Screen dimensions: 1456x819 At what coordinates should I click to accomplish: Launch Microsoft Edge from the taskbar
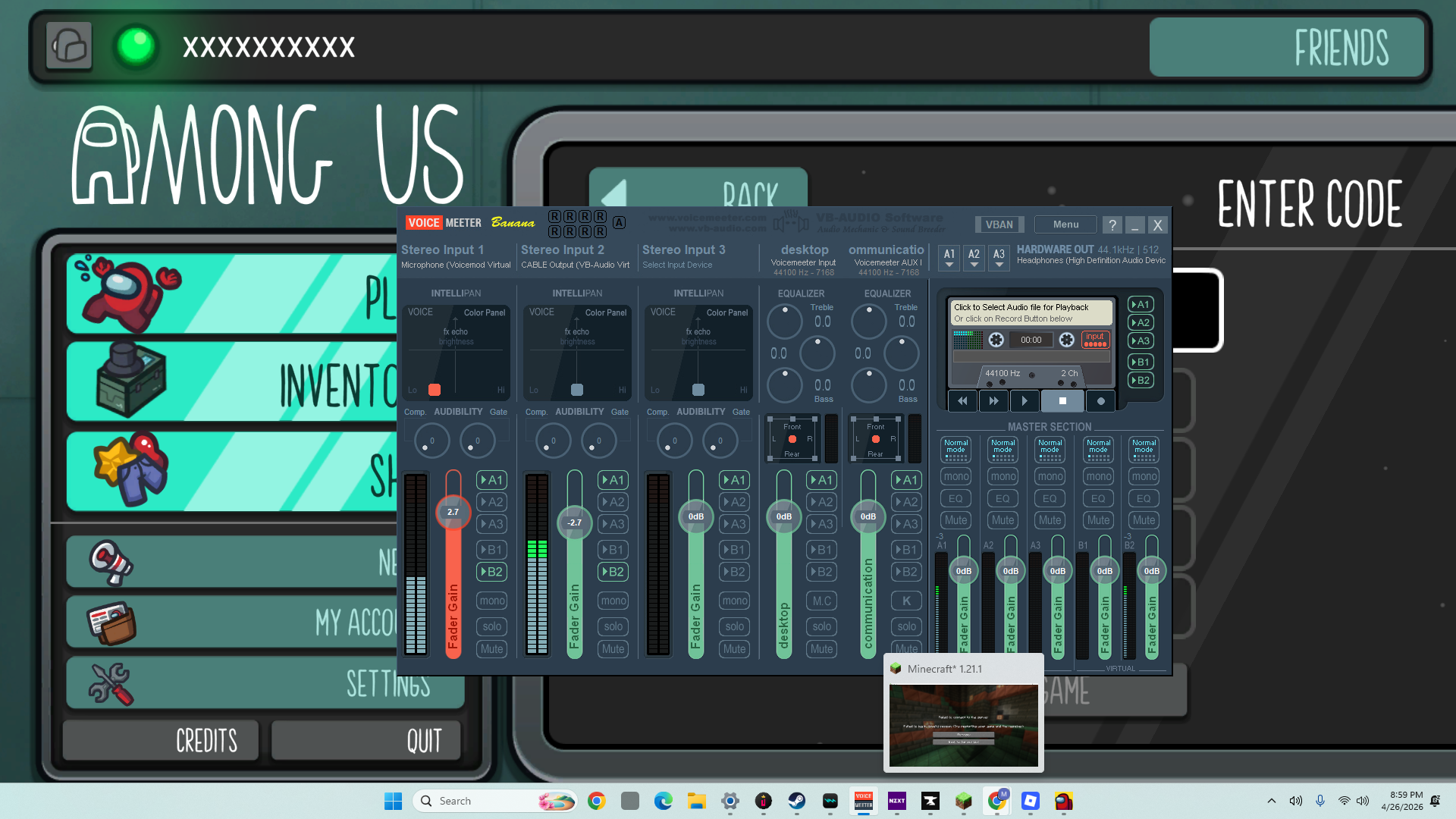click(664, 801)
